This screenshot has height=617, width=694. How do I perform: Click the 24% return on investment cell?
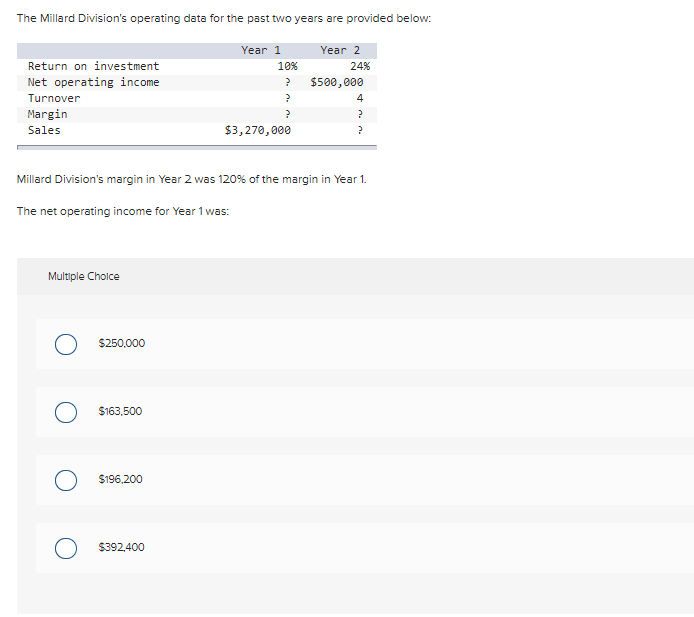coord(360,66)
